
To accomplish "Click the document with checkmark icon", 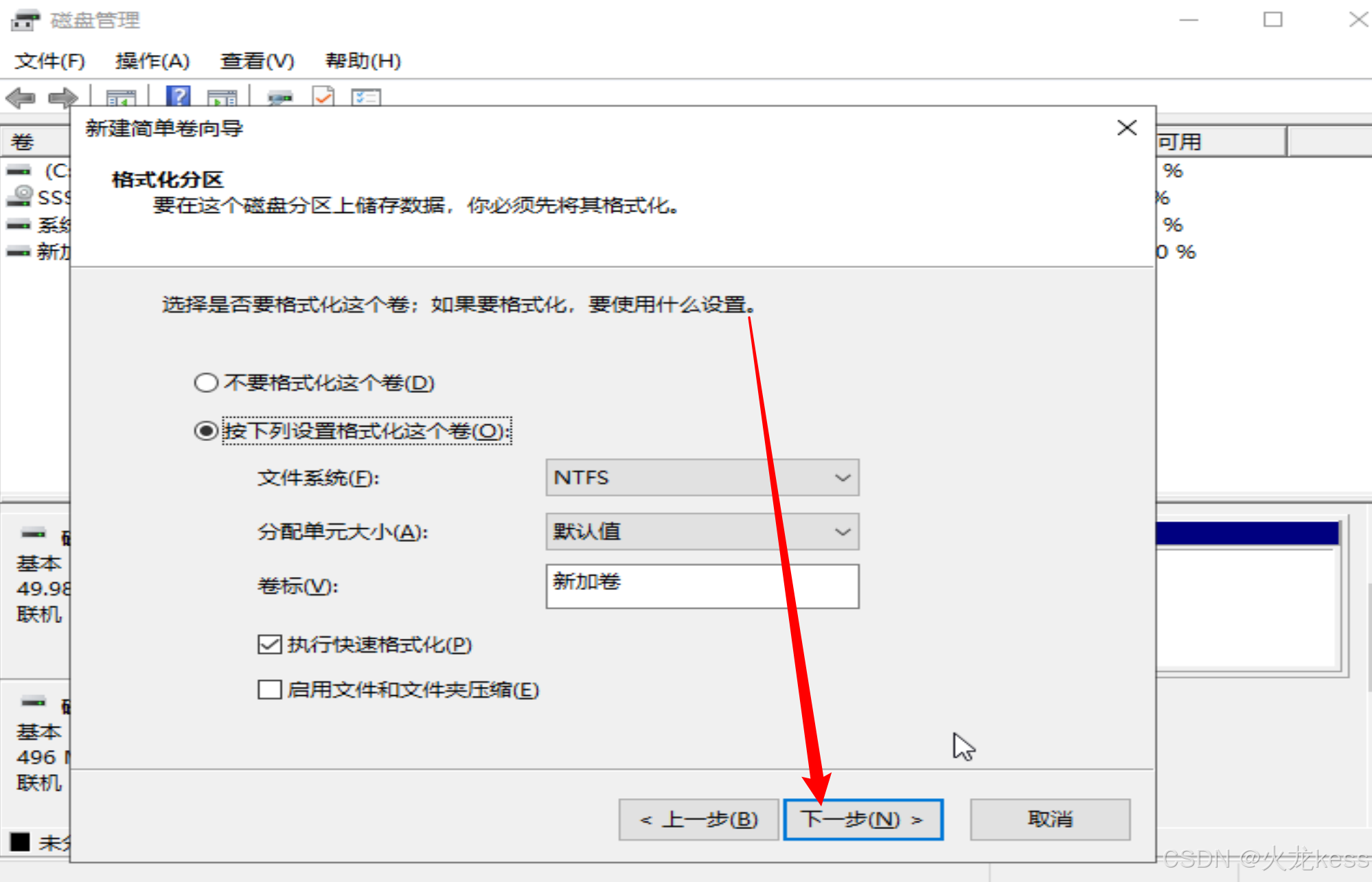I will tap(323, 96).
